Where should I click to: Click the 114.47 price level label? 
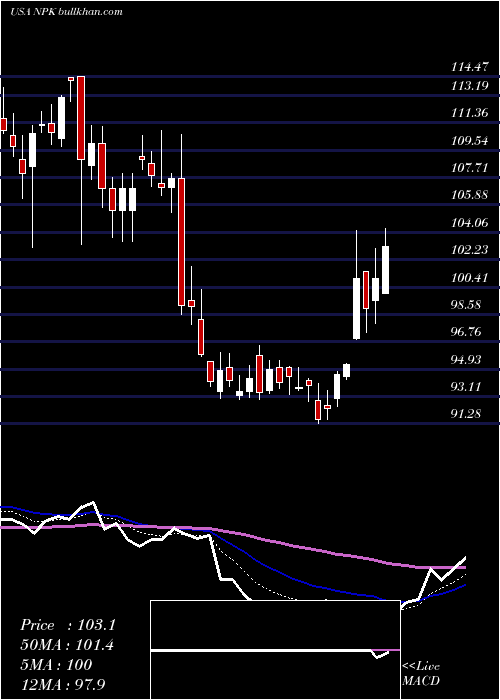(470, 67)
